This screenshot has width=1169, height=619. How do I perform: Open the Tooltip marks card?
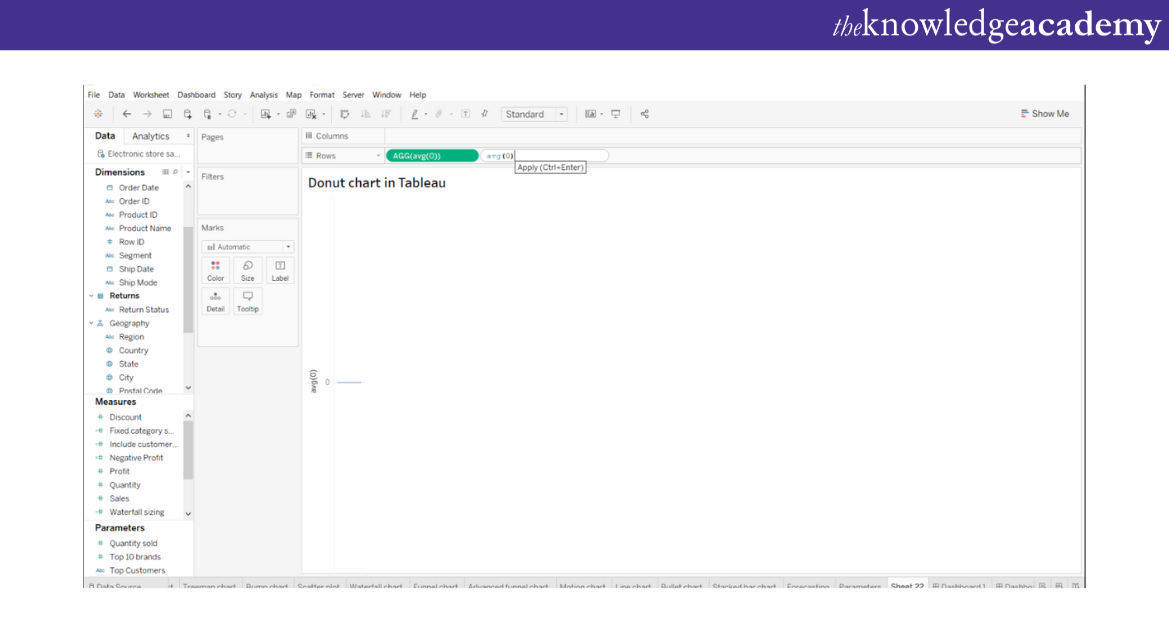click(x=247, y=302)
